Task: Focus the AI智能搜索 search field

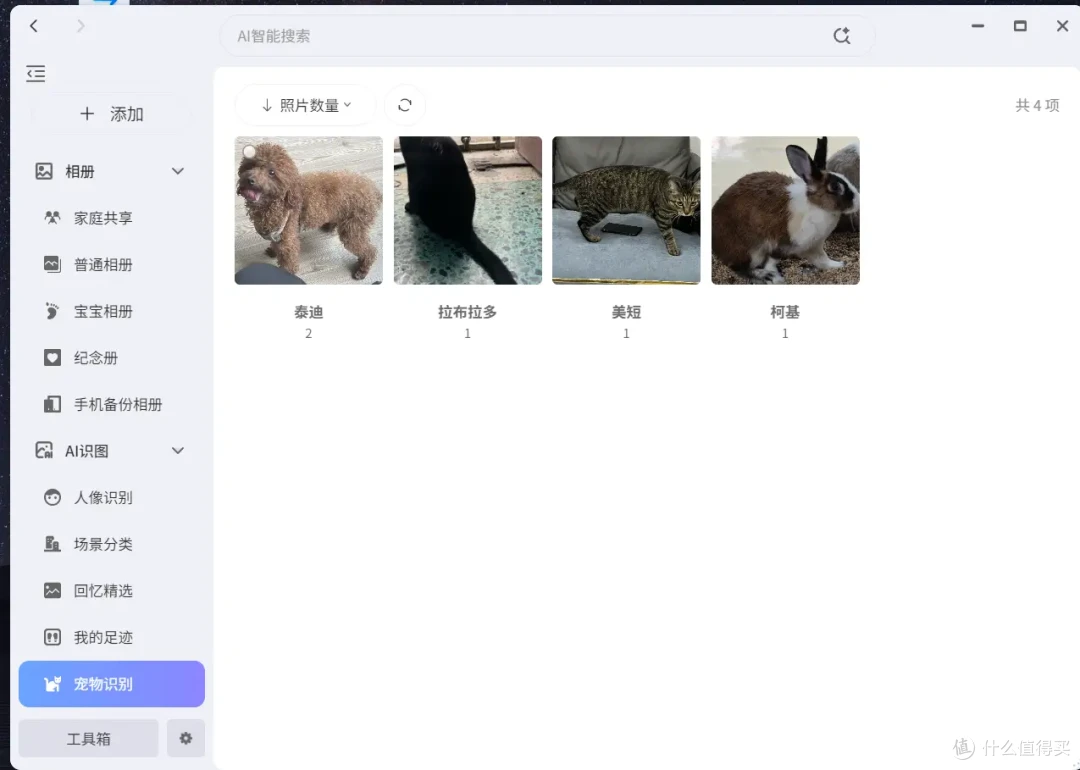Action: coord(547,36)
